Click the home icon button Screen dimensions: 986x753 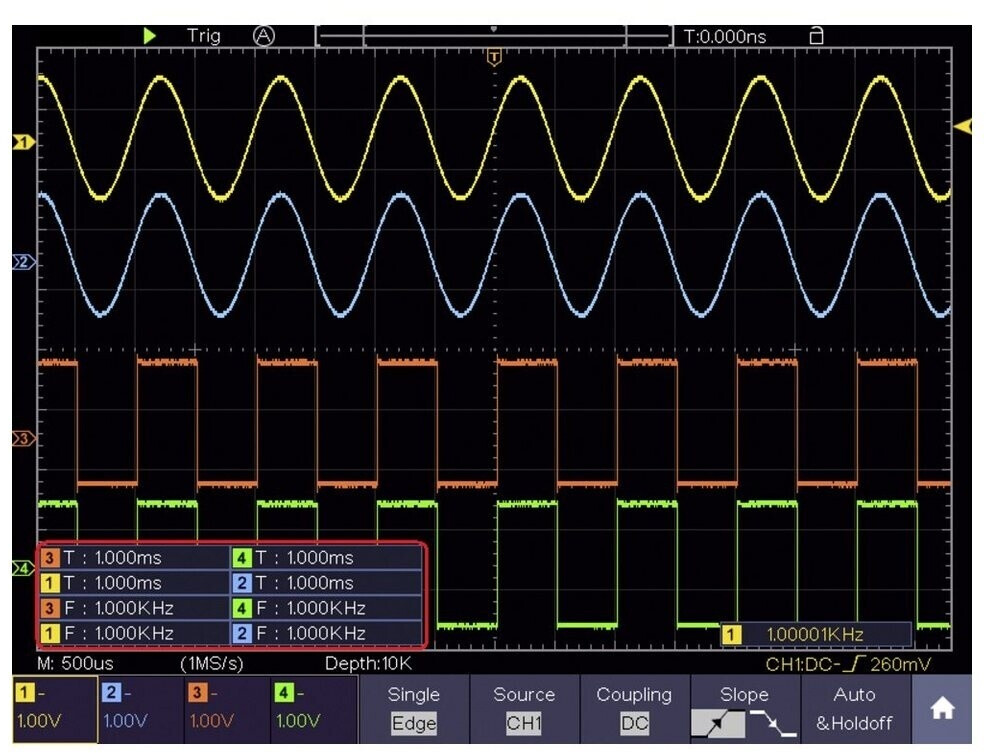coord(941,709)
